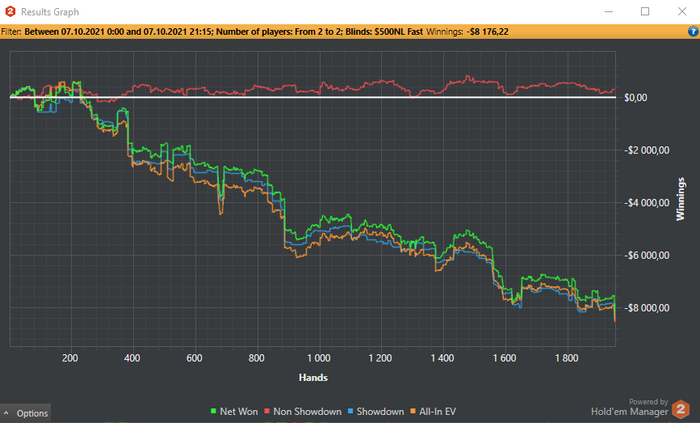The height and width of the screenshot is (423, 700).
Task: Click the 800 hands axis tick label
Action: coord(256,358)
